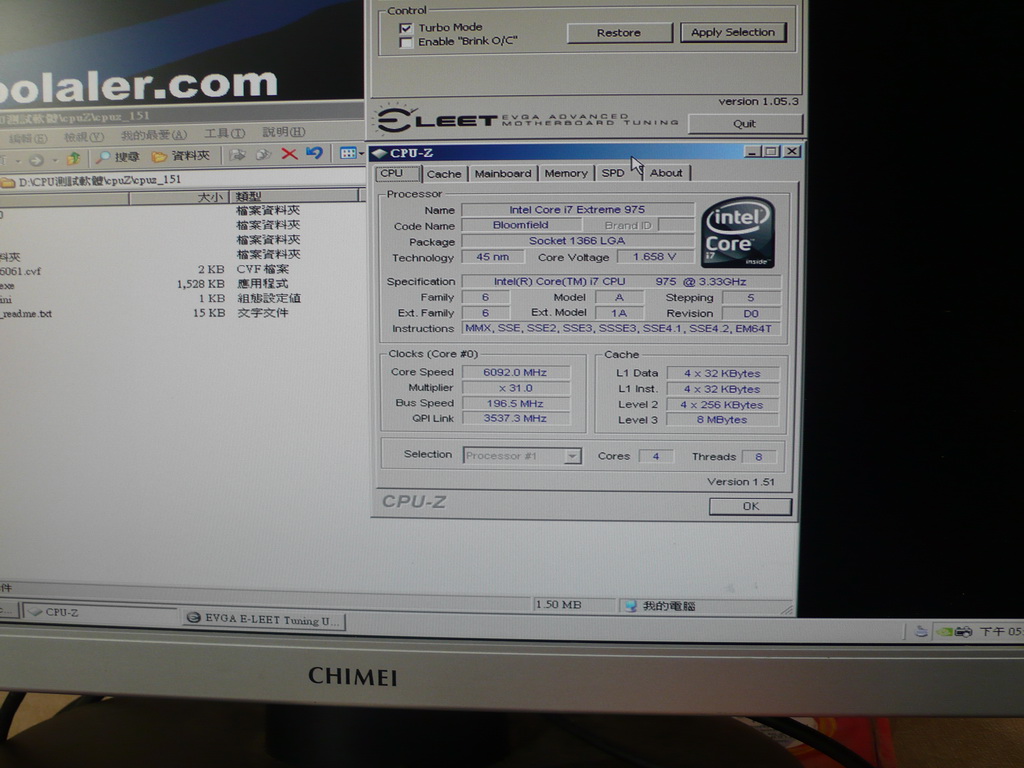
Task: Click the 8 MBytes Level 3 cache value
Action: tap(722, 420)
